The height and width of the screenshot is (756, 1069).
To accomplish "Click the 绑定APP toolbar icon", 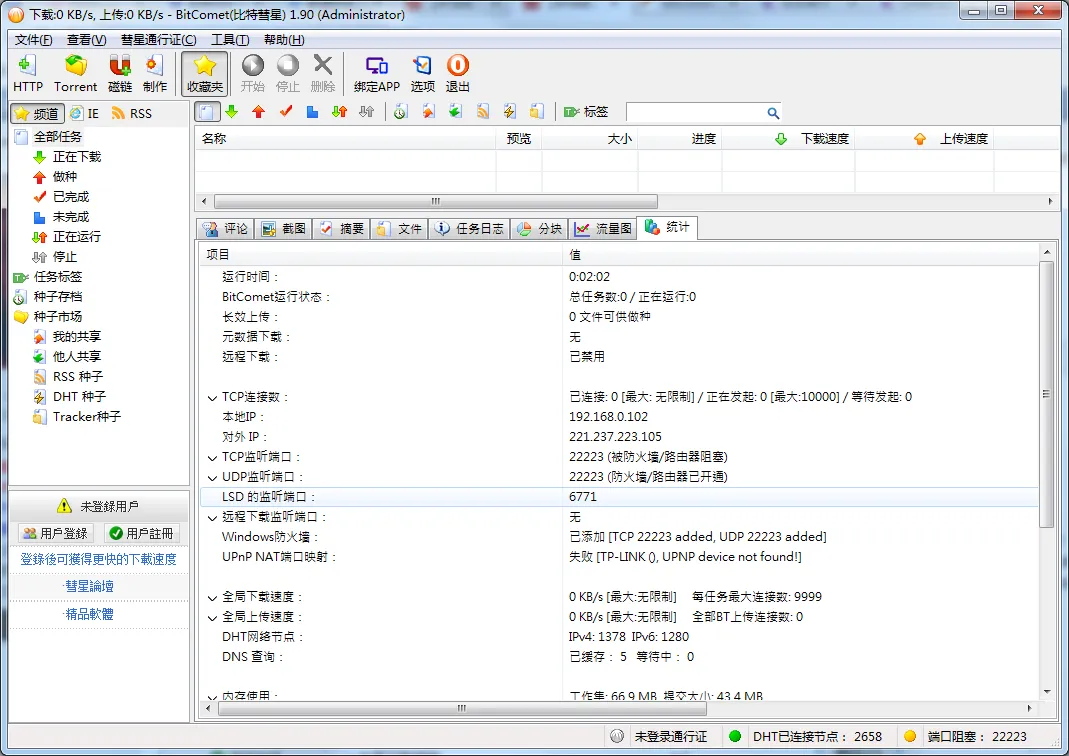I will pos(376,66).
